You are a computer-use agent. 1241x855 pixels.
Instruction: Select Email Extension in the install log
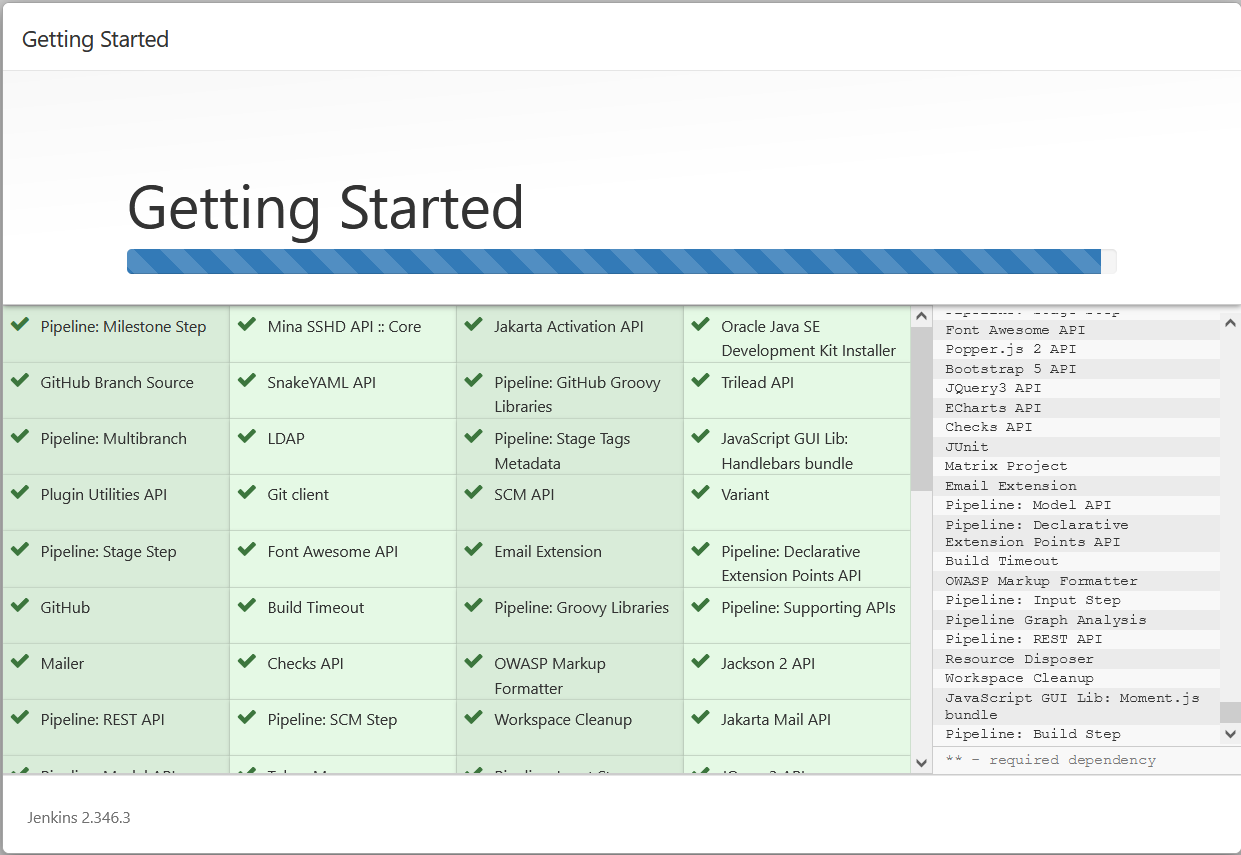(x=1011, y=486)
